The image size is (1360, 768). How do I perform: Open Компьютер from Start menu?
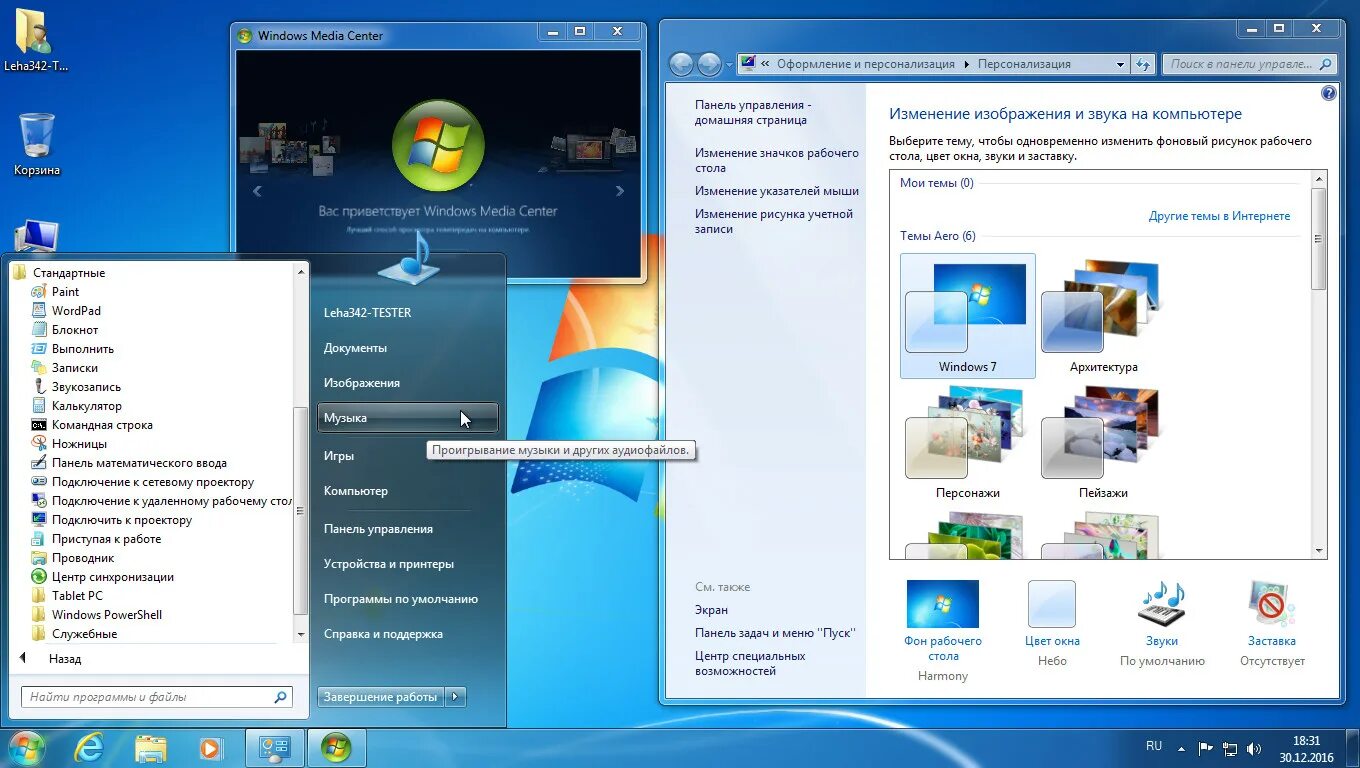tap(356, 491)
